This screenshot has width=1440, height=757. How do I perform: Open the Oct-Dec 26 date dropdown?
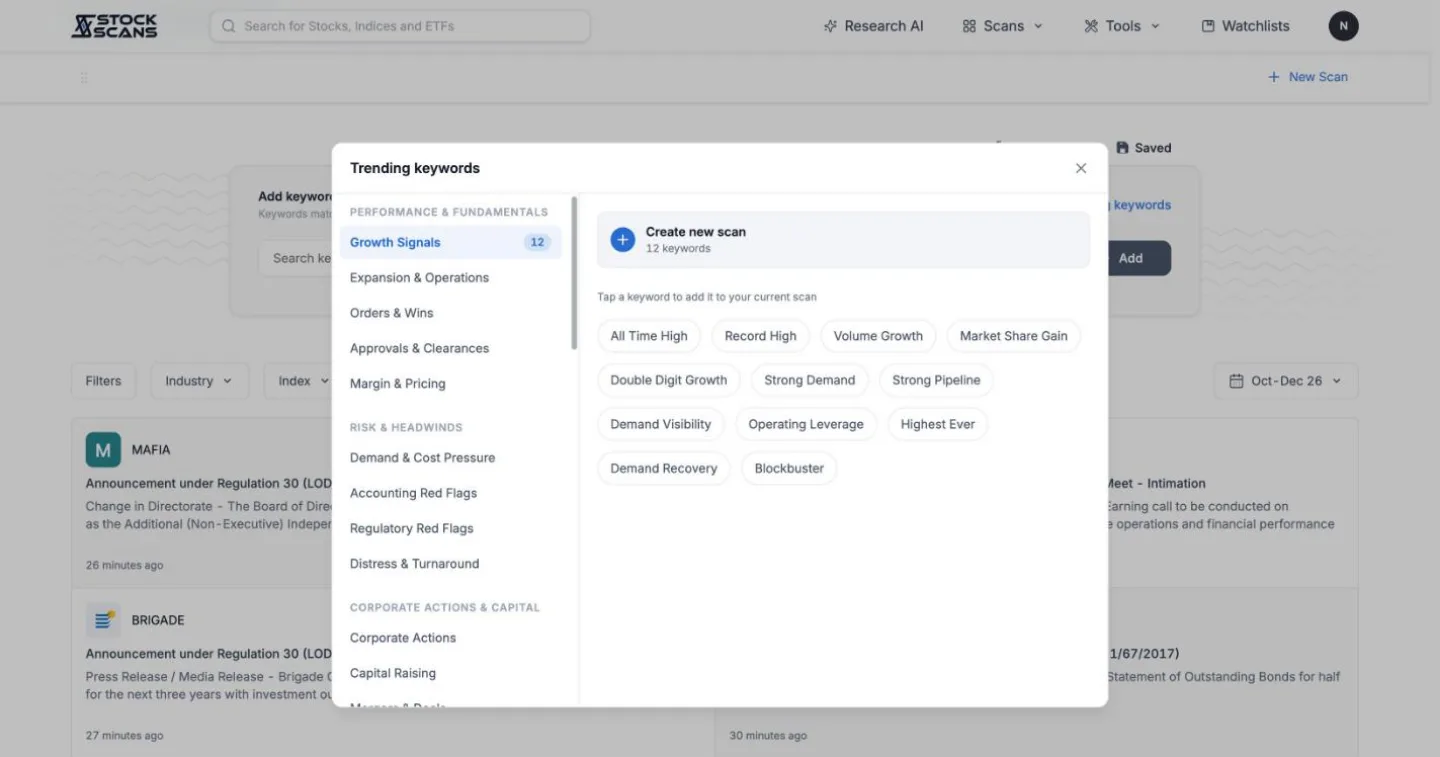1286,381
